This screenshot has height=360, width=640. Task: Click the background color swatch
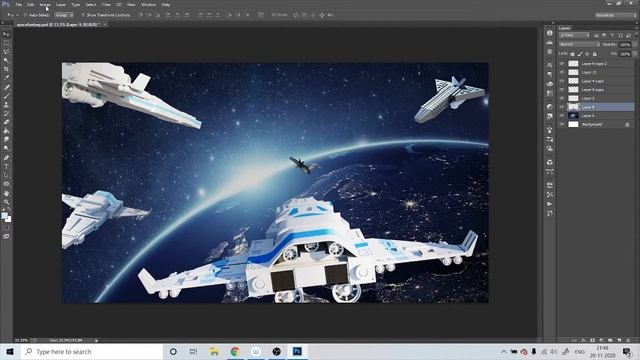(8, 220)
